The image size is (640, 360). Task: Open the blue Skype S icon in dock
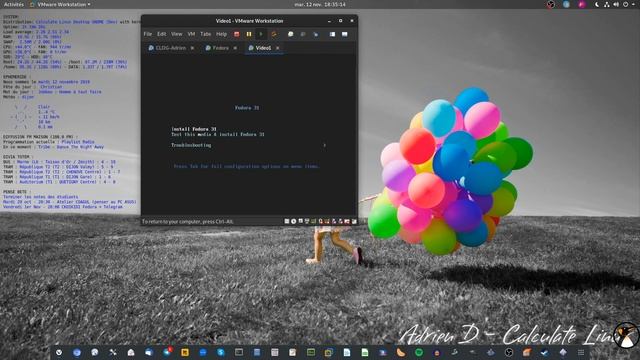click(x=221, y=352)
